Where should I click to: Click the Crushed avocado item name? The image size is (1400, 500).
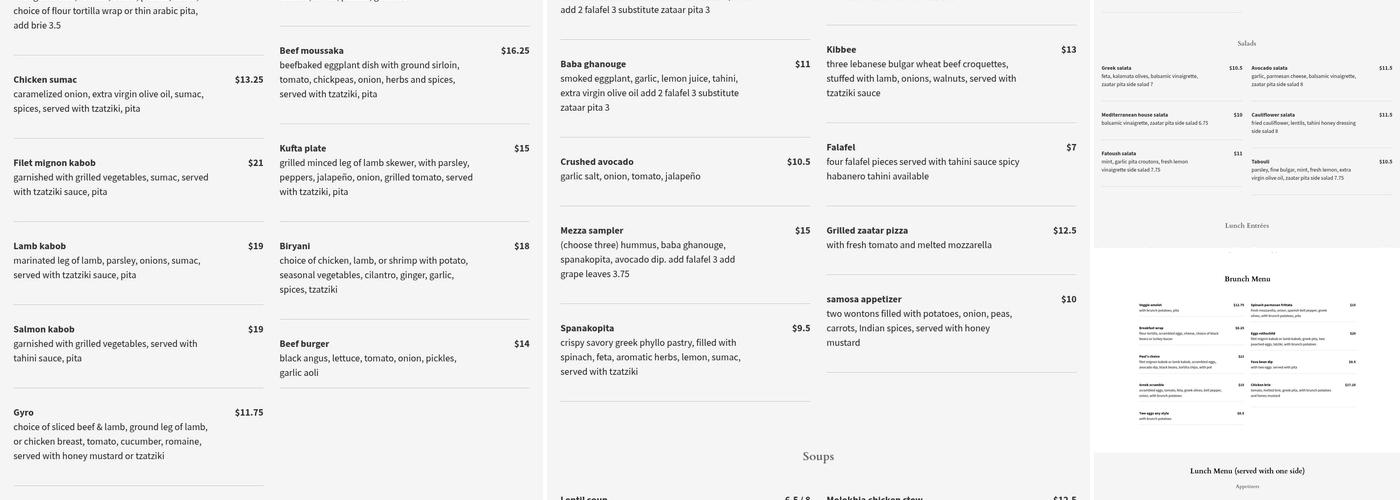point(596,162)
